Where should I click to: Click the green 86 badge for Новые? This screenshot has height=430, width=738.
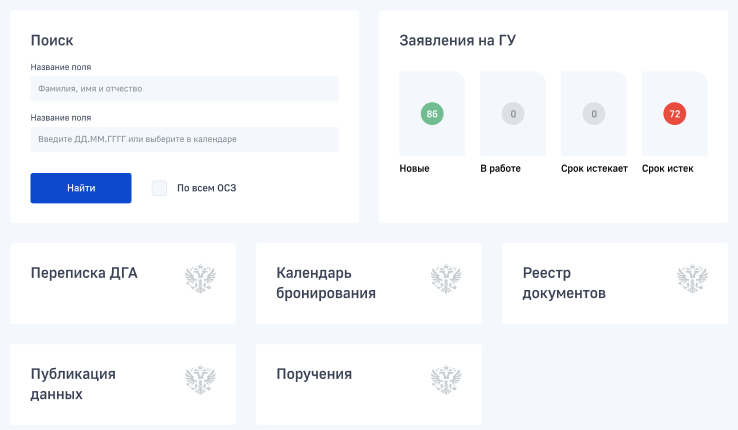pyautogui.click(x=432, y=114)
